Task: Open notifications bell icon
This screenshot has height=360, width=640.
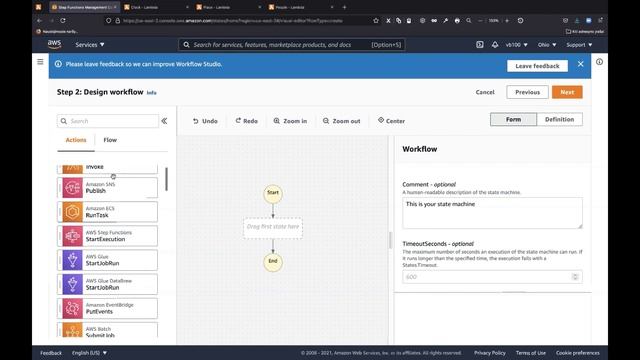Action: pos(495,44)
